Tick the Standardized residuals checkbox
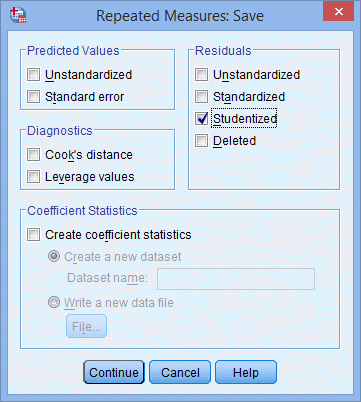The width and height of the screenshot is (361, 402). (x=201, y=97)
